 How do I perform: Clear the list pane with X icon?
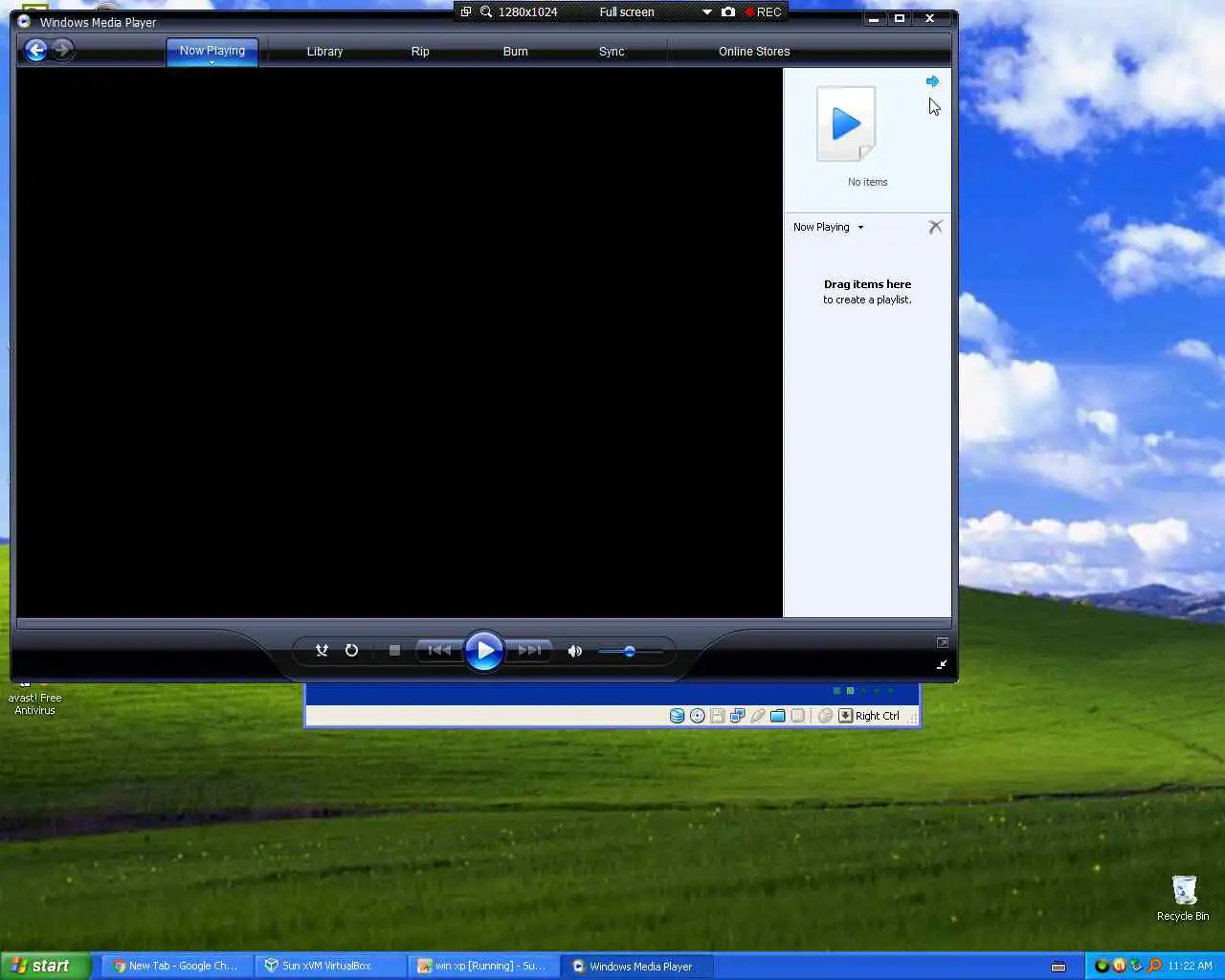tap(936, 227)
